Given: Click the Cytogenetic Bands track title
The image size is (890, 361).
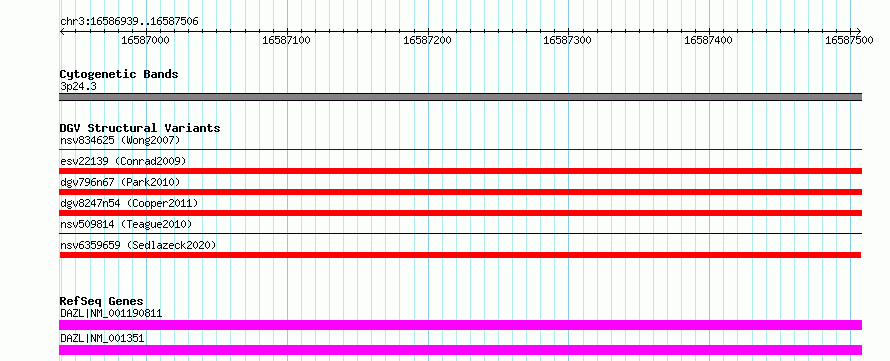Looking at the screenshot, I should 119,74.
